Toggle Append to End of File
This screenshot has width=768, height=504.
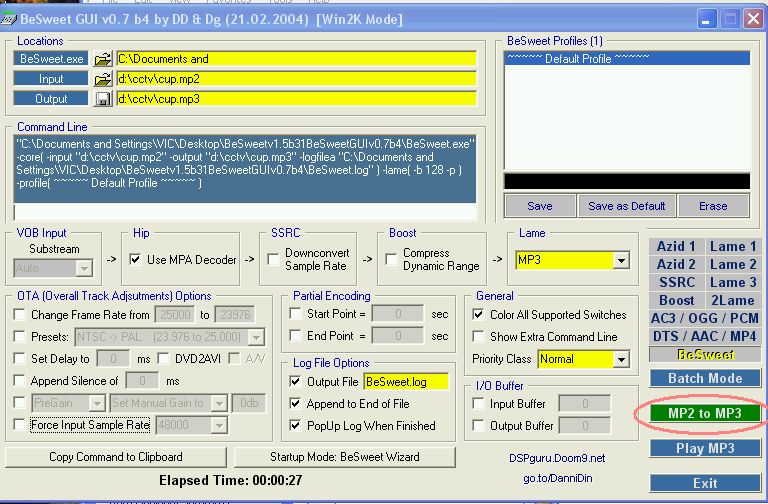[295, 404]
